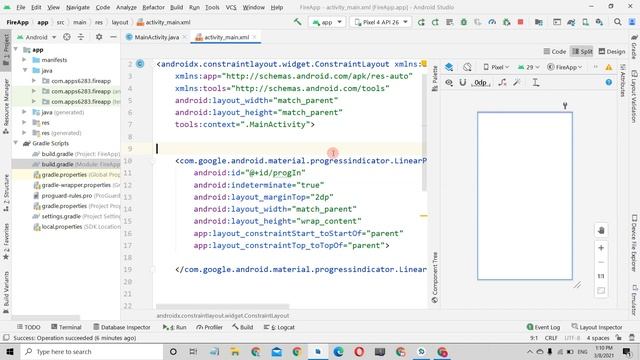Click the project panel settings gear icon
Viewport: 640px width, 360px height.
click(99, 37)
